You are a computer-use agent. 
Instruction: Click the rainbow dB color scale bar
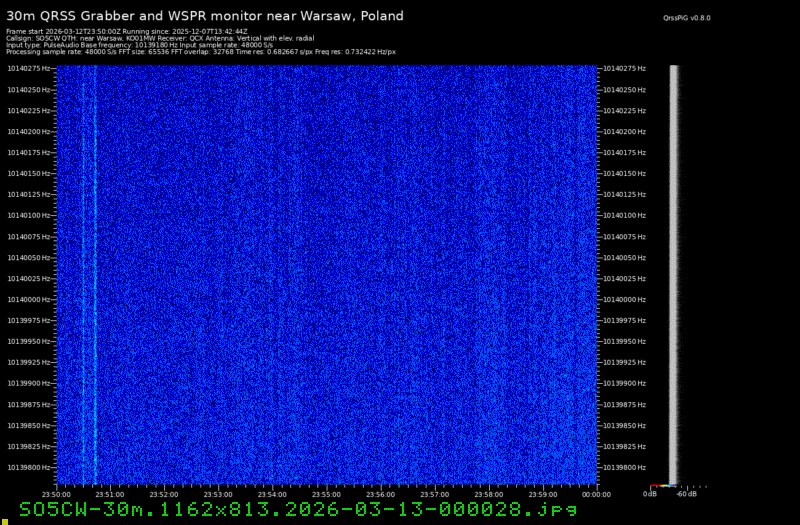pos(661,486)
